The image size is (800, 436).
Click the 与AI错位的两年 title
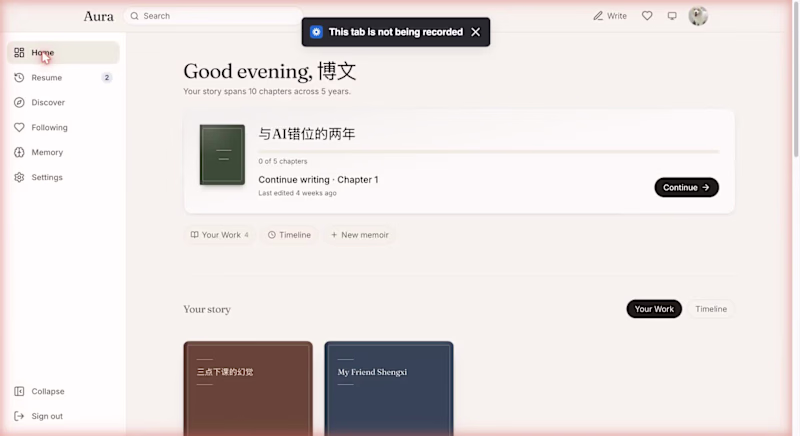click(x=307, y=134)
